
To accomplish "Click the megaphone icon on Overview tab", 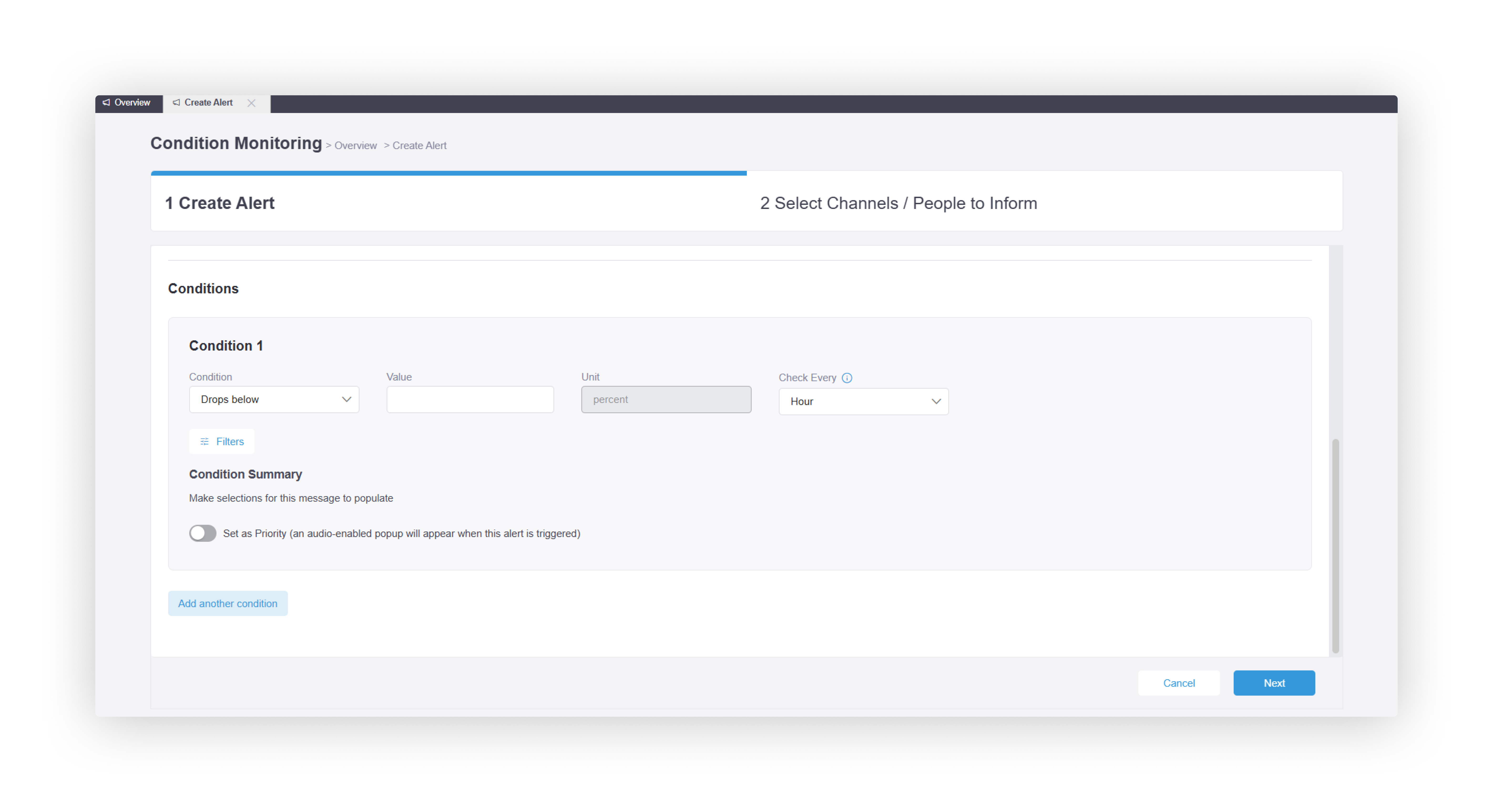I will click(x=107, y=102).
